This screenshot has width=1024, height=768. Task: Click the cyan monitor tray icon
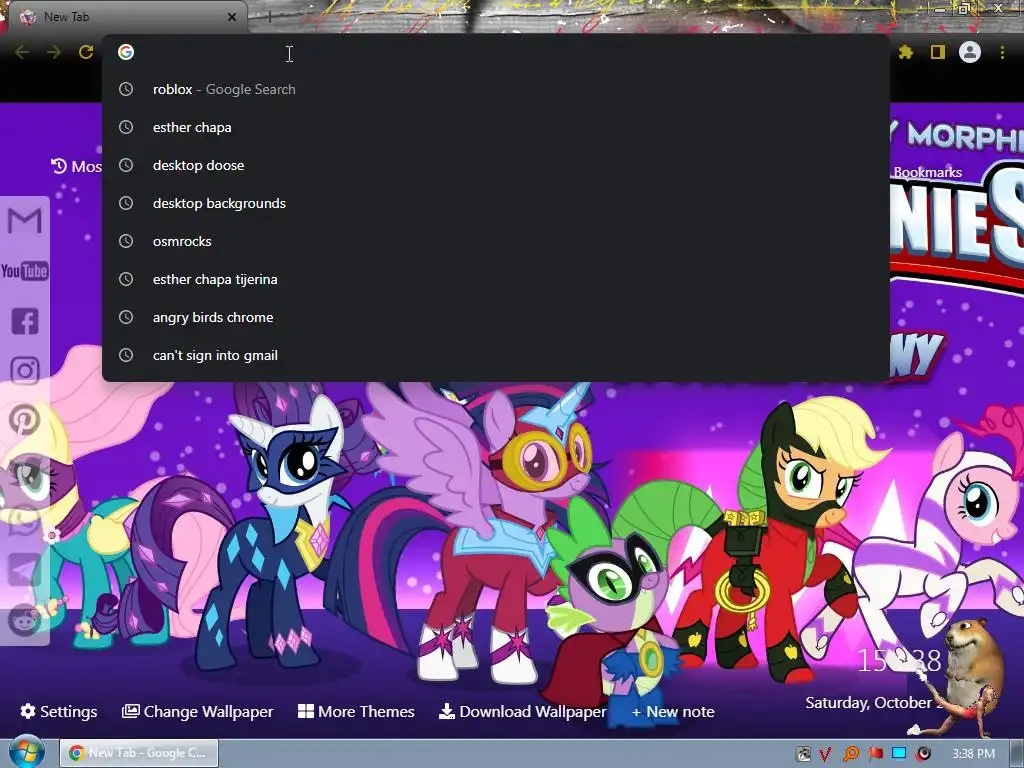point(899,753)
